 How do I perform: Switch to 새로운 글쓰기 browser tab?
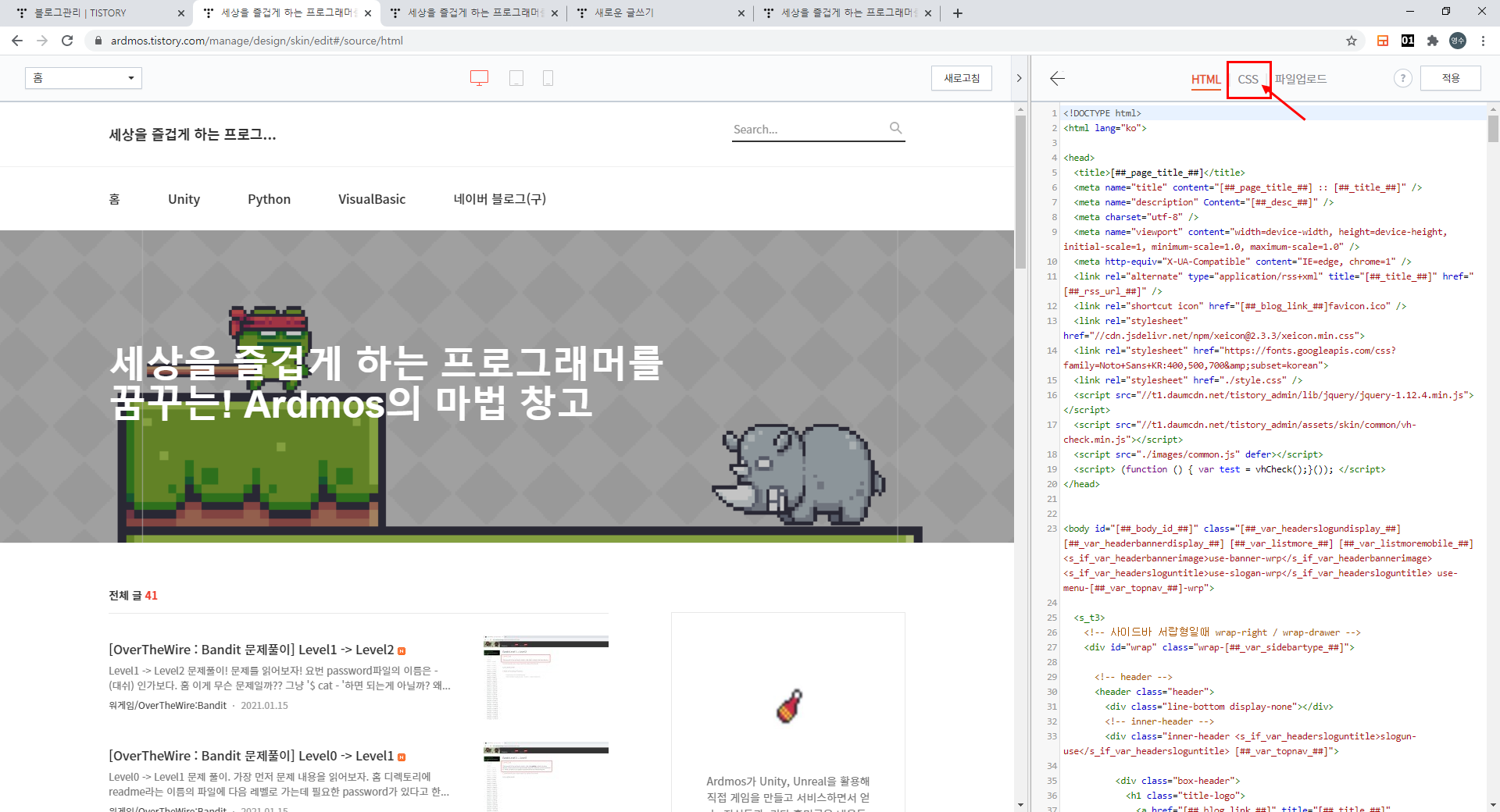[x=660, y=13]
